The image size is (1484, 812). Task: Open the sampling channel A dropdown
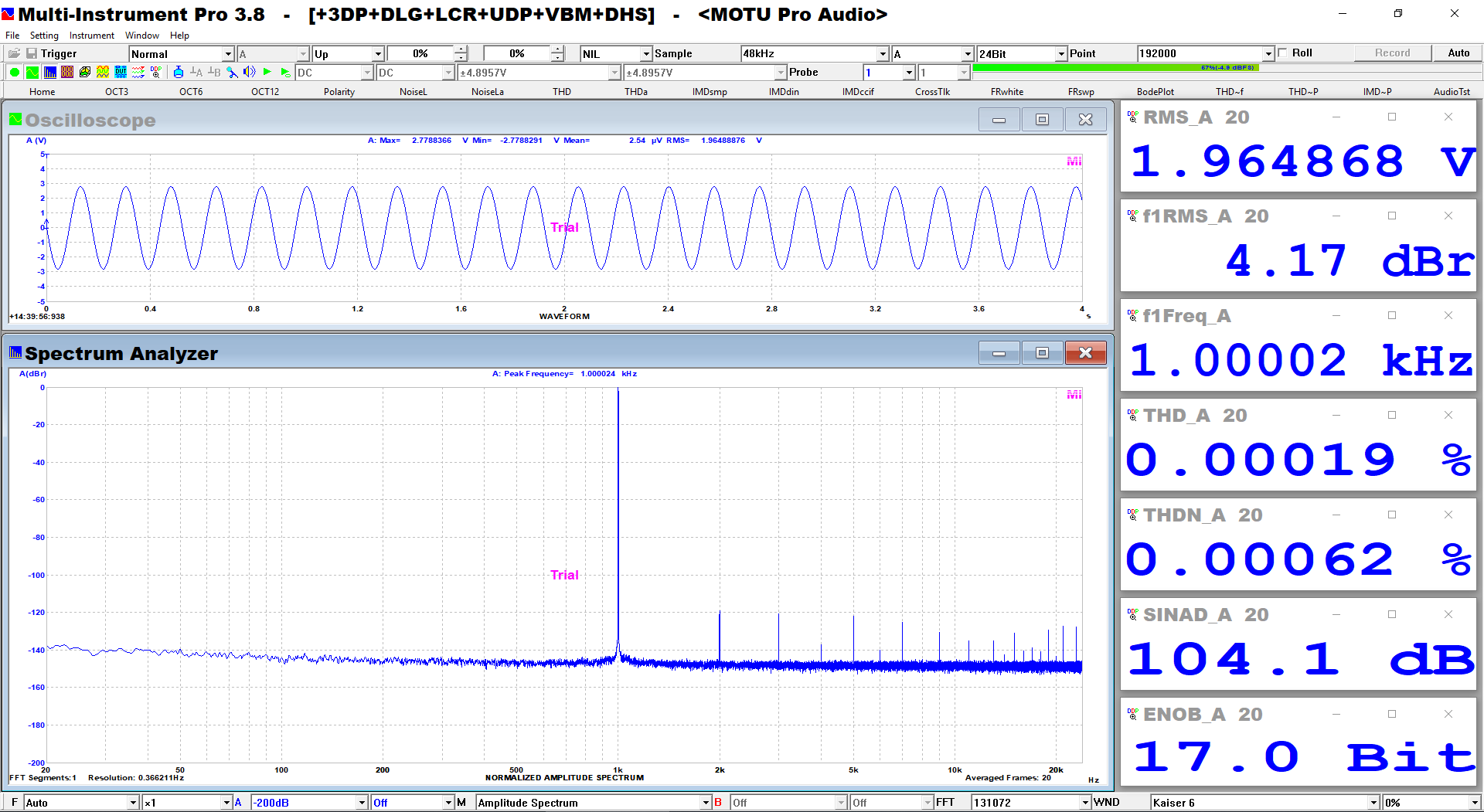click(932, 53)
